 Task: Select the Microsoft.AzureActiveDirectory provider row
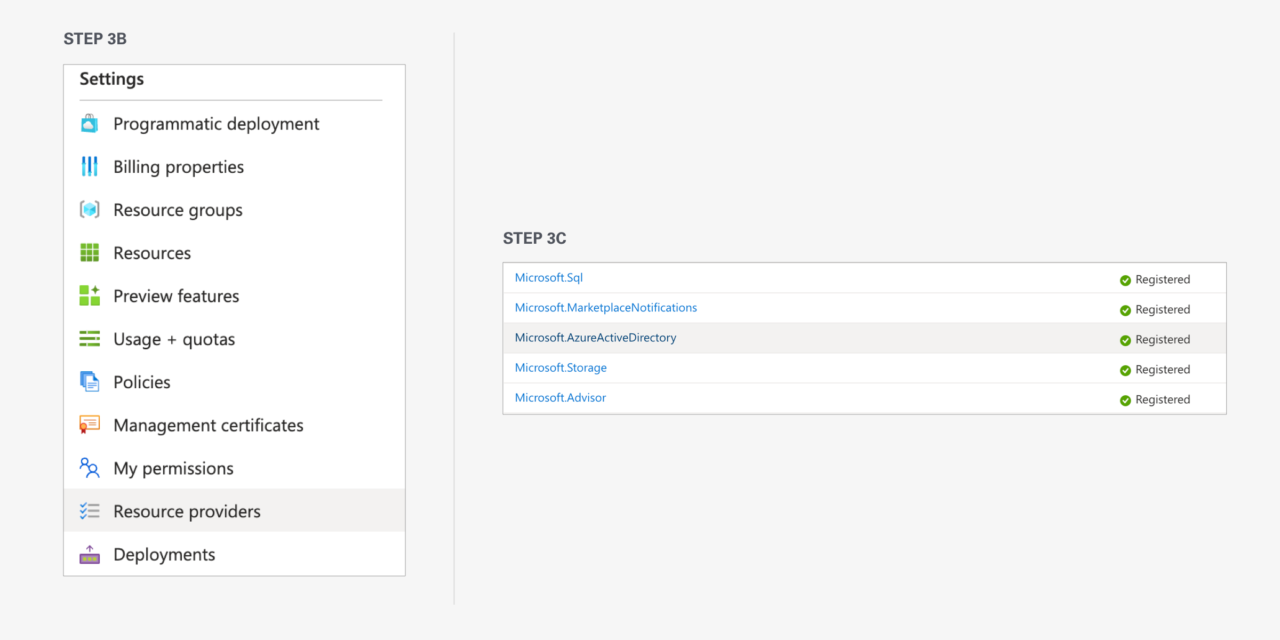[x=864, y=338]
